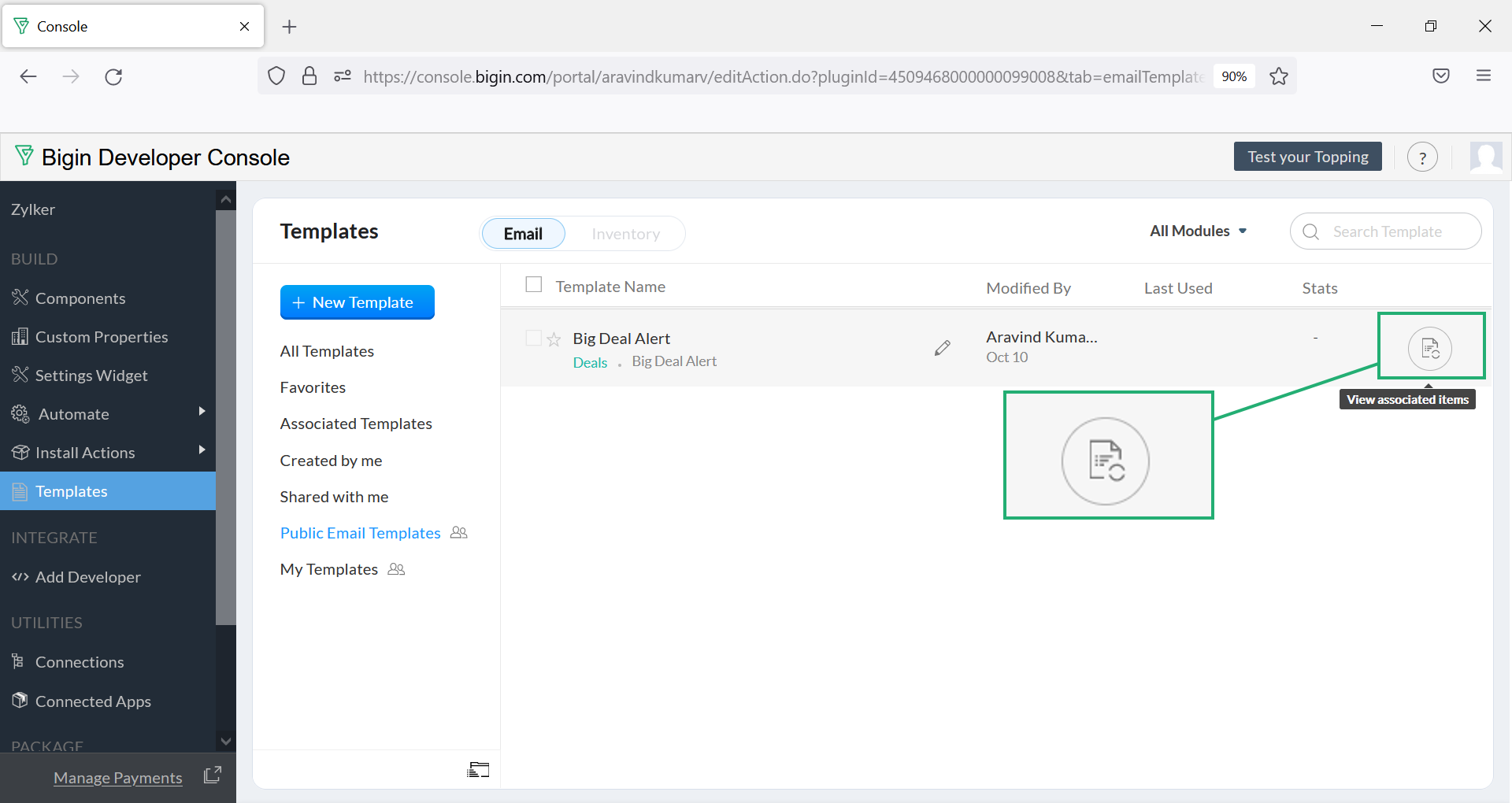
Task: Click the Big Deal Alert template name
Action: (x=621, y=339)
